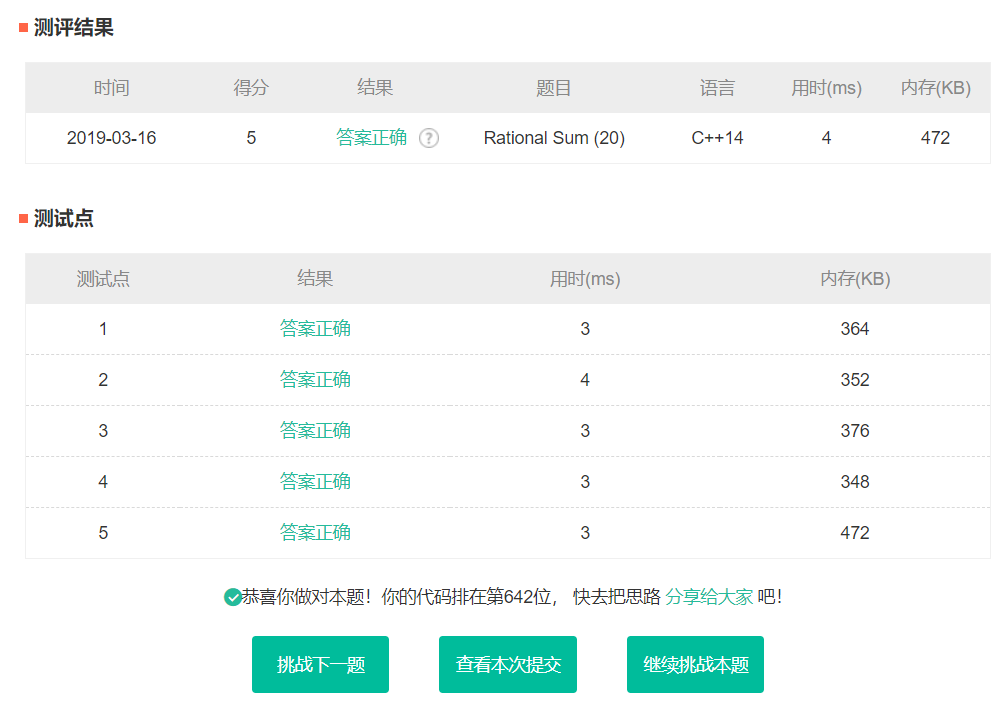The width and height of the screenshot is (1008, 712).
Task: Click the 用时(ms) header in the 测评结果 table
Action: 827,87
